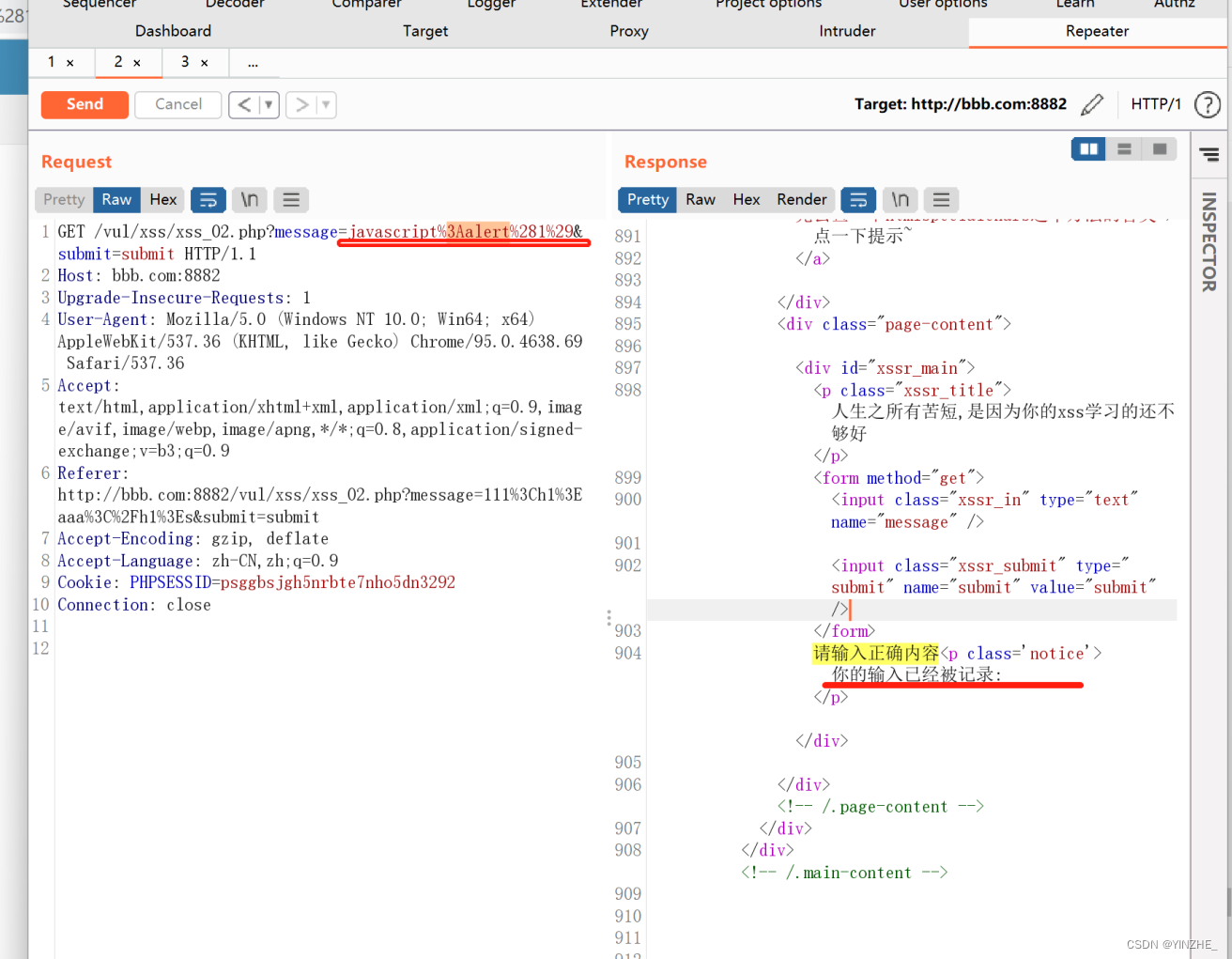
Task: Open the HTTP/1 protocol selector
Action: tap(1156, 104)
